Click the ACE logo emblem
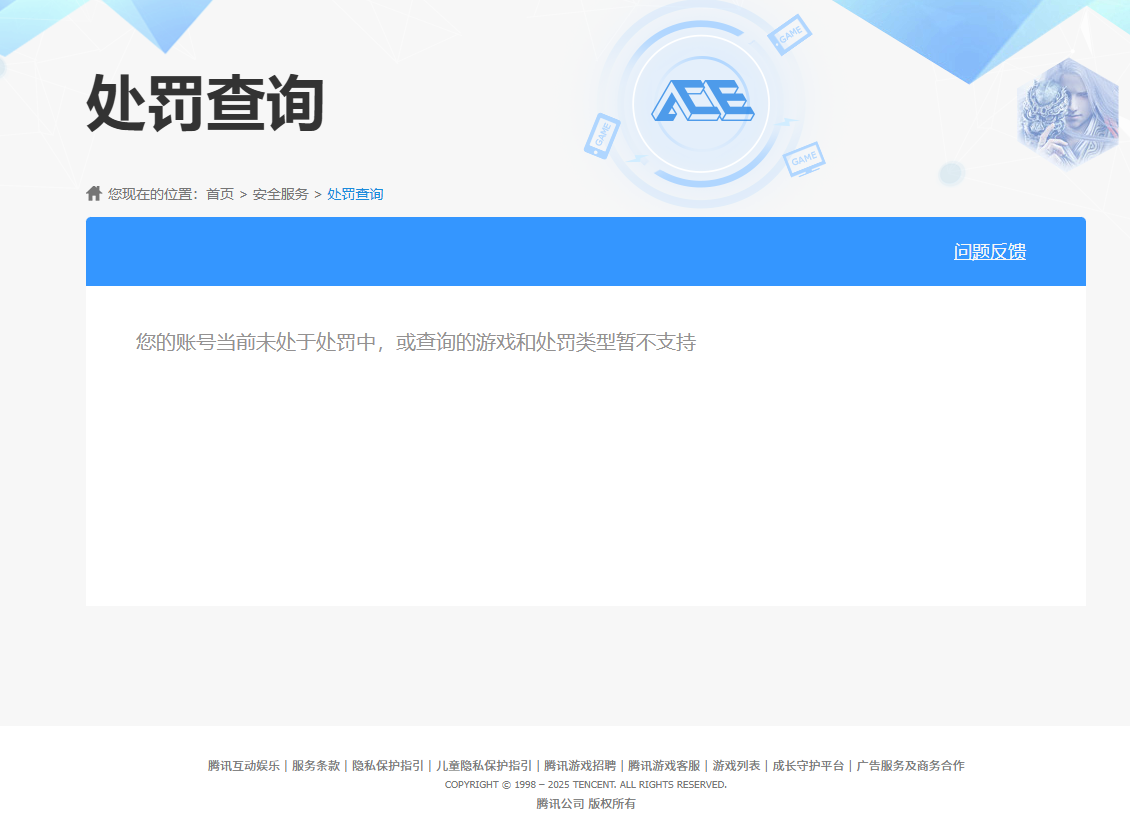The width and height of the screenshot is (1130, 840). 700,100
